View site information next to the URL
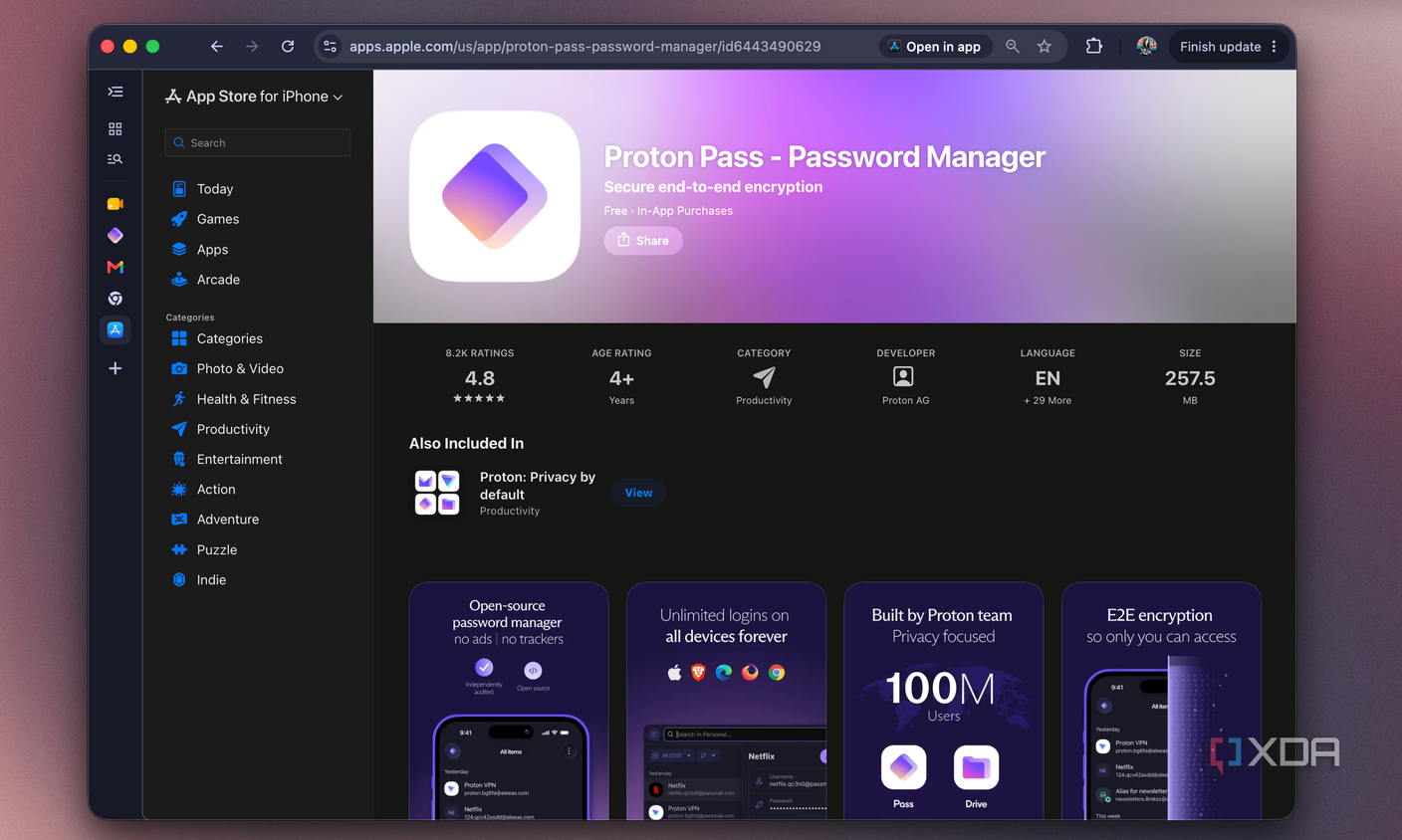 [x=331, y=47]
